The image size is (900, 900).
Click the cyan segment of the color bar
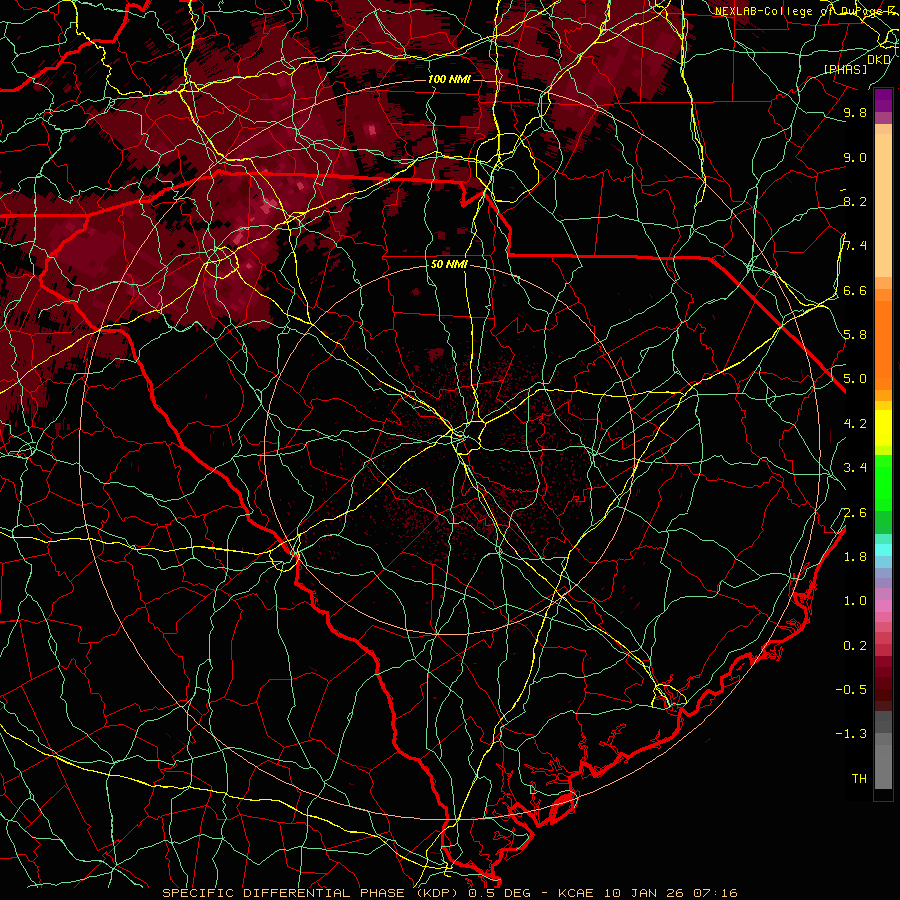tap(883, 549)
